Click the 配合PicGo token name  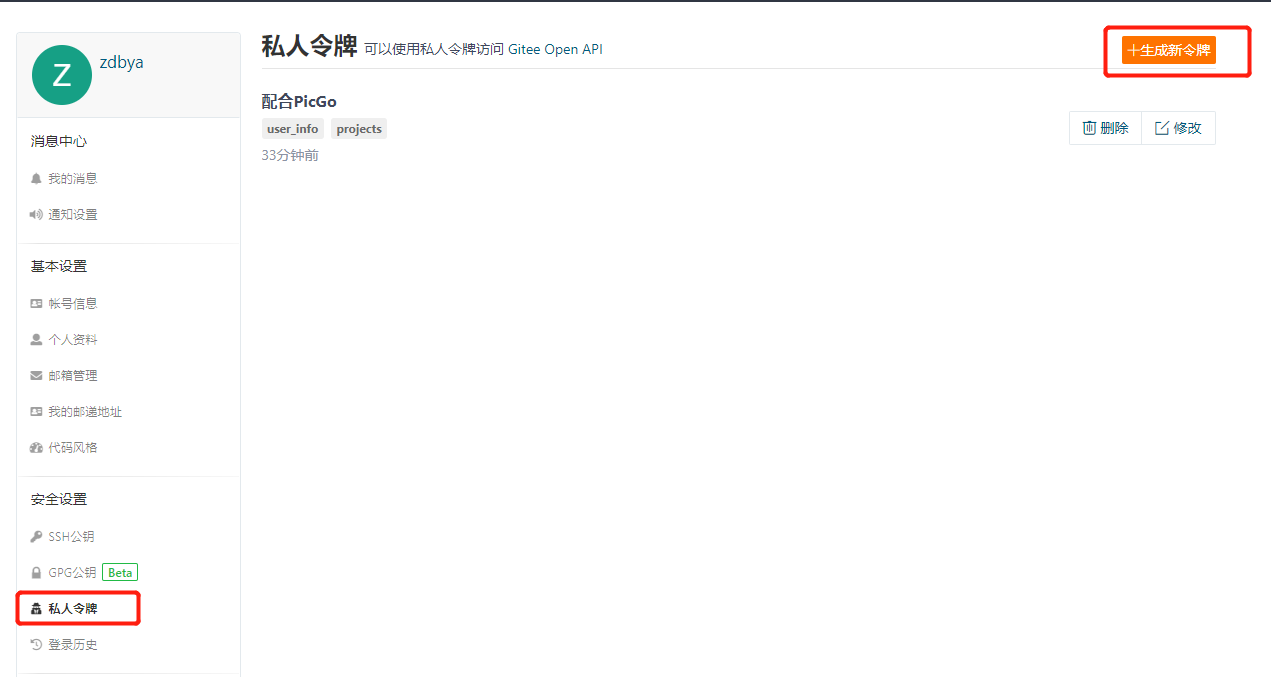(x=299, y=101)
